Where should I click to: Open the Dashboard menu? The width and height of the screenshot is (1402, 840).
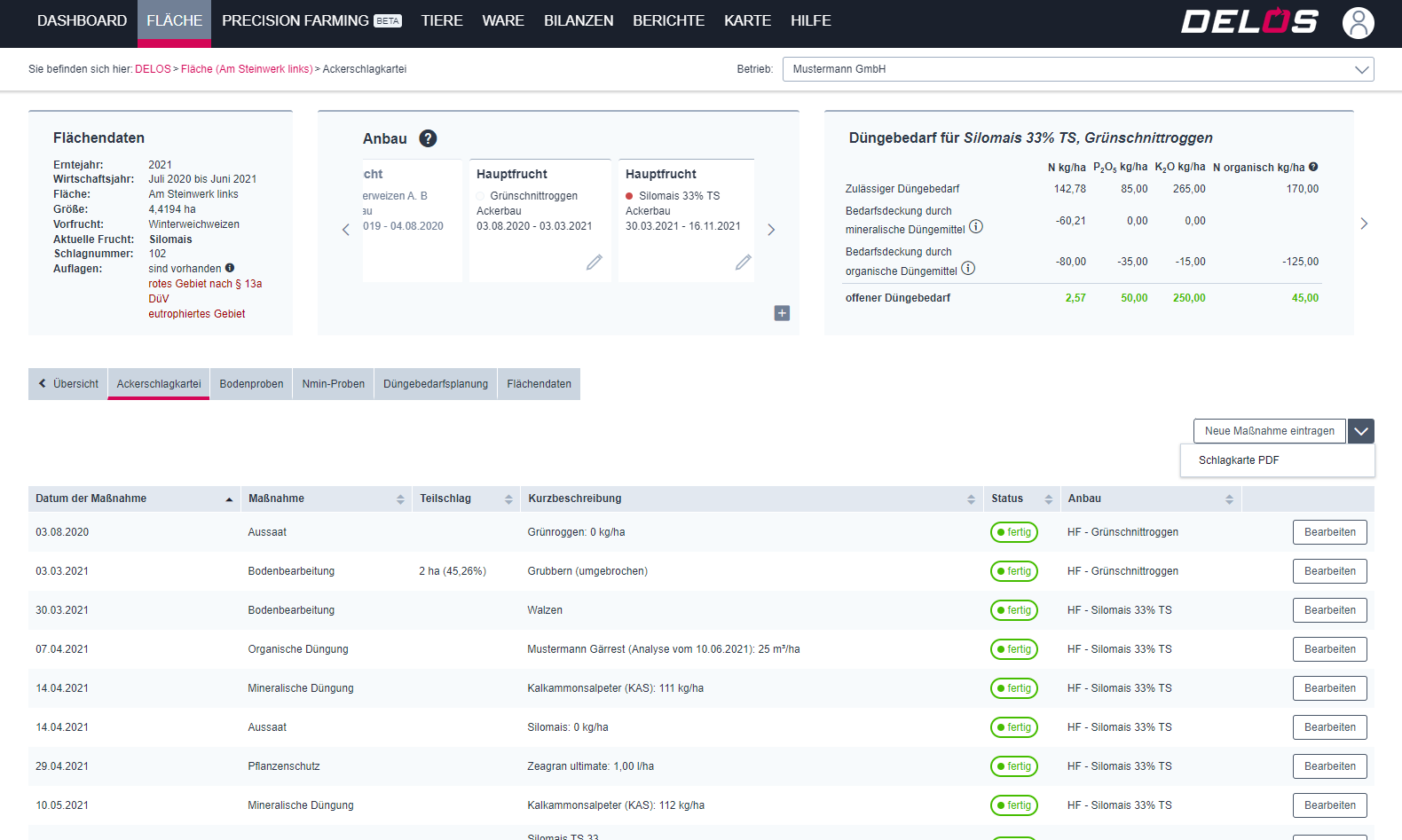83,20
